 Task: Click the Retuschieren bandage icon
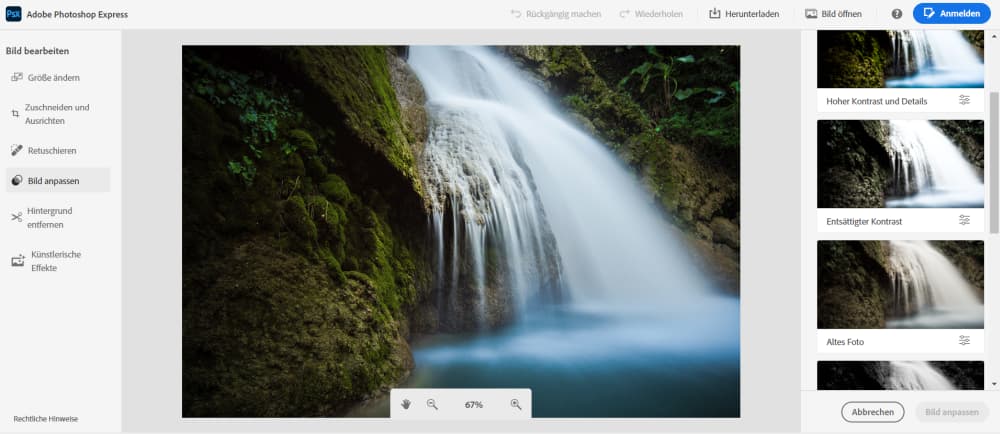point(17,150)
